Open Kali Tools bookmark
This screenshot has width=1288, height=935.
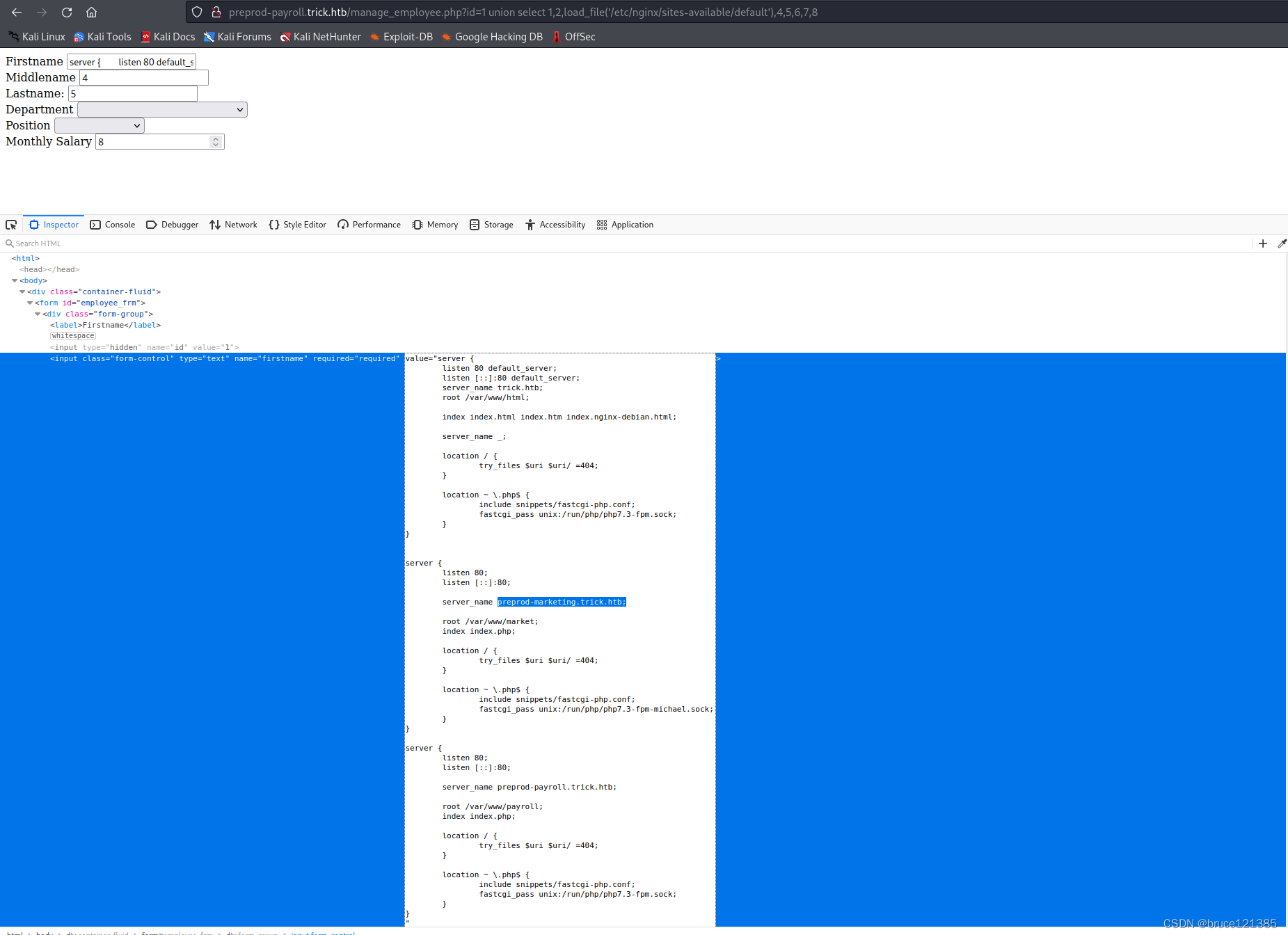[102, 37]
